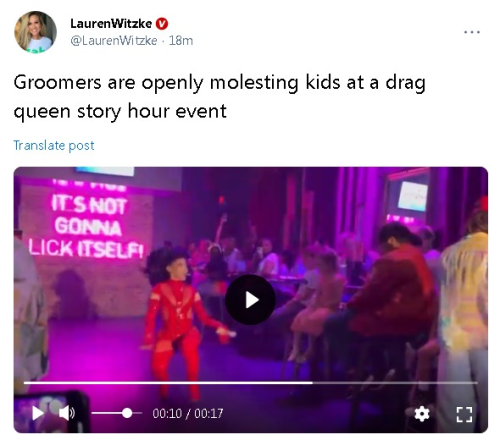Viewport: 500px width, 440px height.
Task: Start the video with the large center play button
Action: (250, 300)
